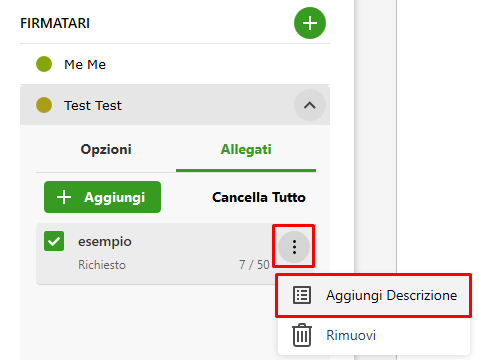This screenshot has width=479, height=360.
Task: Click the FIRMATARI section heading
Action: click(55, 23)
